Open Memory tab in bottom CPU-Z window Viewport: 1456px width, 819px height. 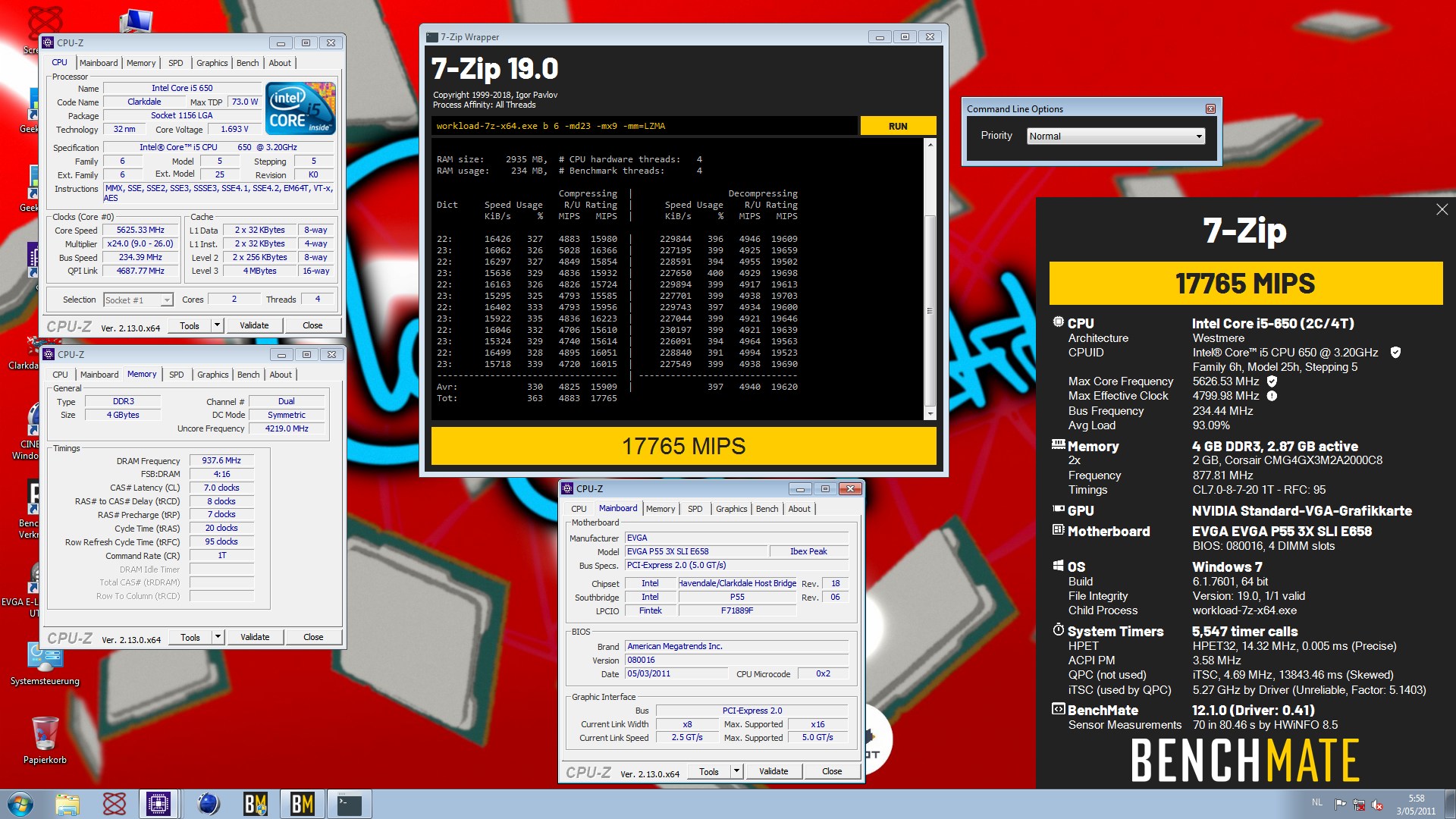click(660, 509)
